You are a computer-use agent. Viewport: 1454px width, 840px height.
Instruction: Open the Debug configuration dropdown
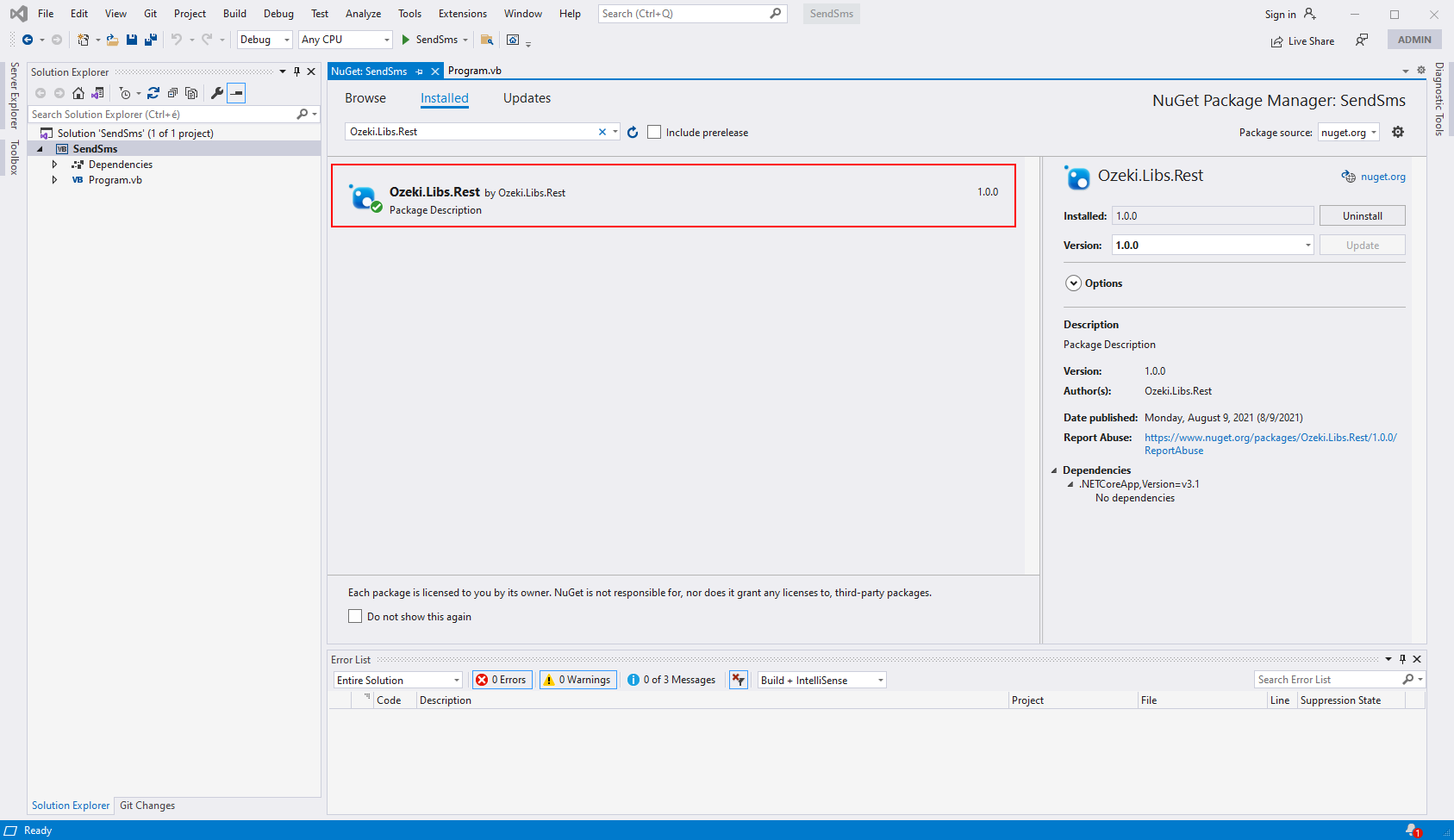265,40
